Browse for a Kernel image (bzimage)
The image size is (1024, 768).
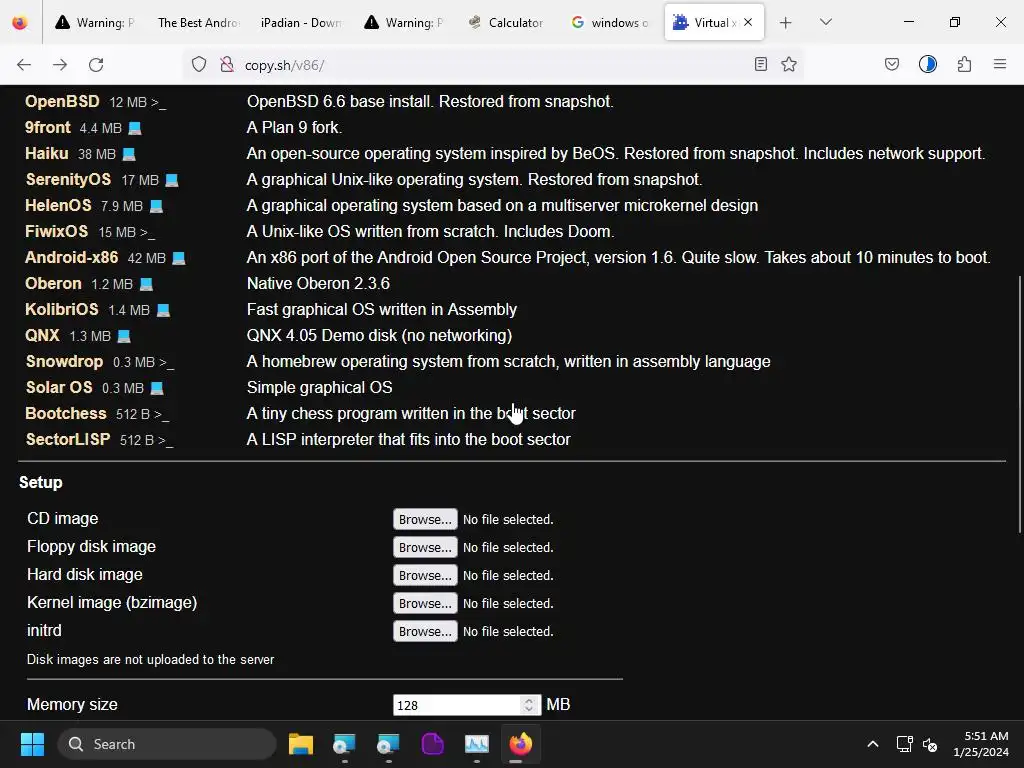point(425,603)
